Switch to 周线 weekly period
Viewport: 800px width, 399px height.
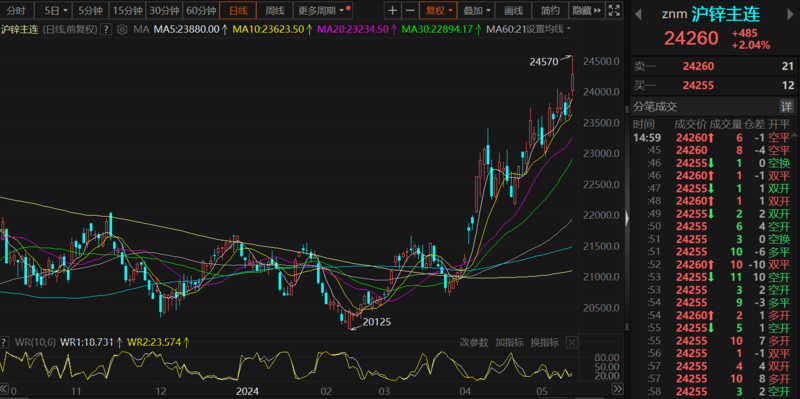[x=274, y=10]
